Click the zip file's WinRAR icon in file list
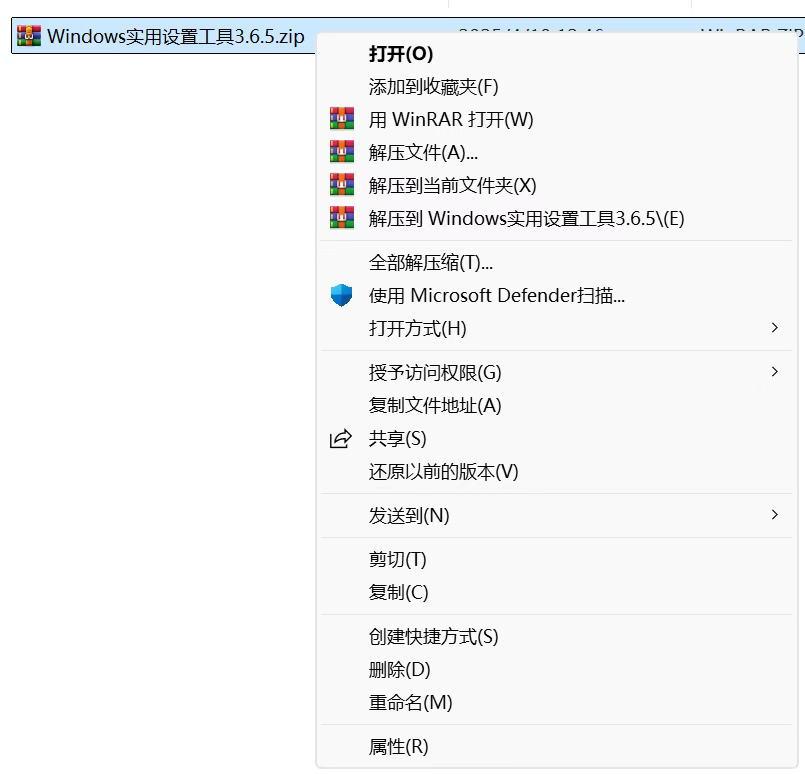 tap(30, 33)
